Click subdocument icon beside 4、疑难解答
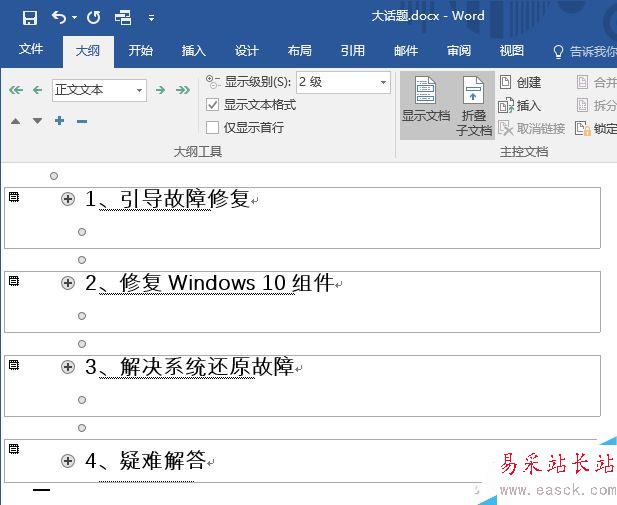 point(14,449)
